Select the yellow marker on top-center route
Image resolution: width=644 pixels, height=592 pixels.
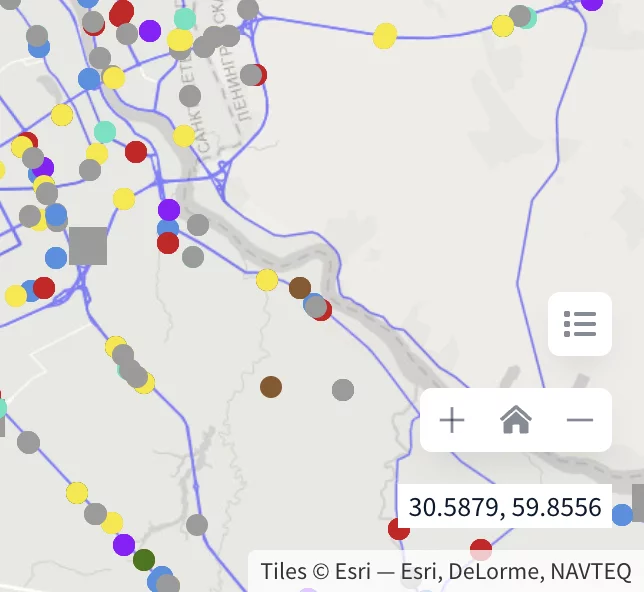pos(385,37)
